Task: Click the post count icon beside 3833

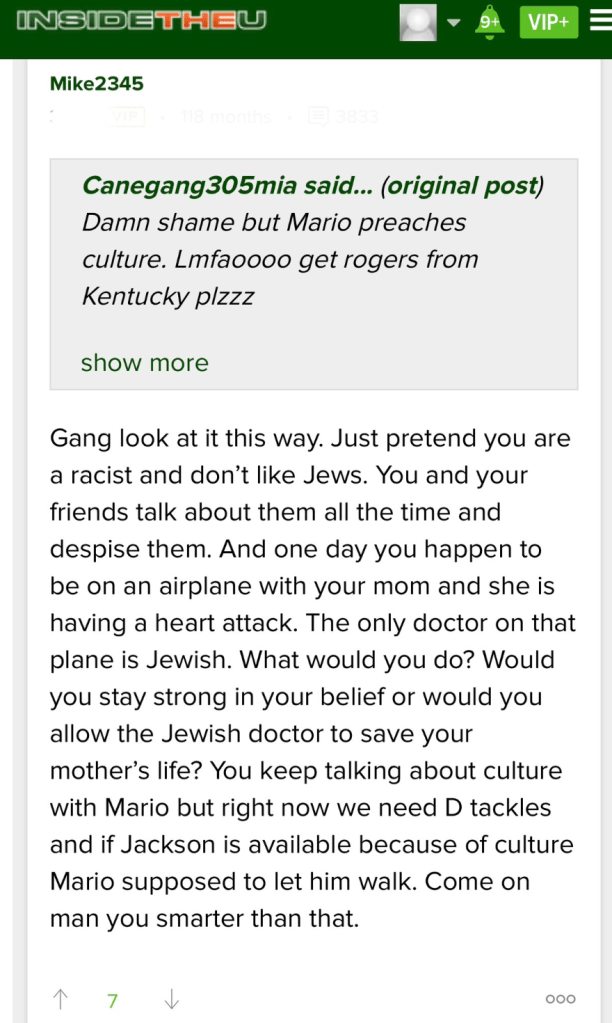Action: tap(317, 117)
